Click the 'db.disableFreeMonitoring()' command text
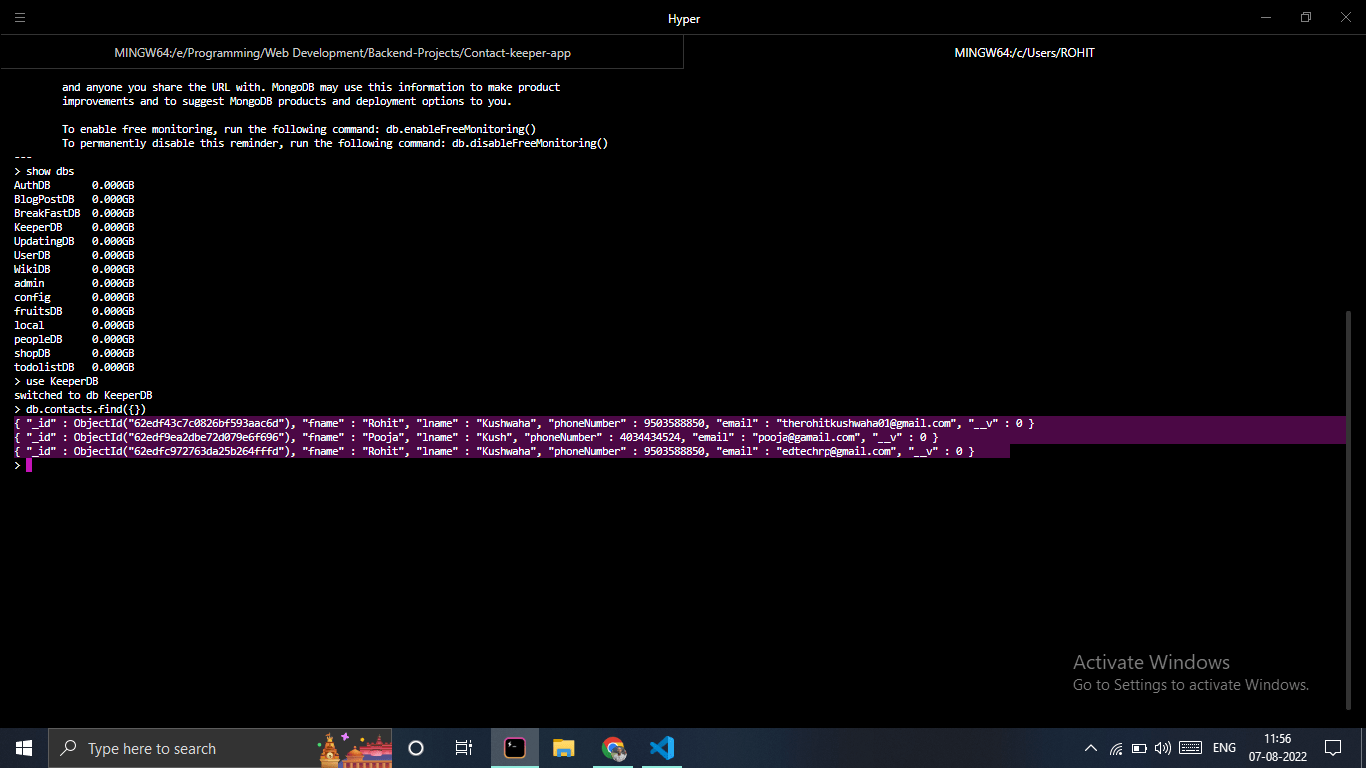Image resolution: width=1366 pixels, height=768 pixels. click(x=530, y=143)
